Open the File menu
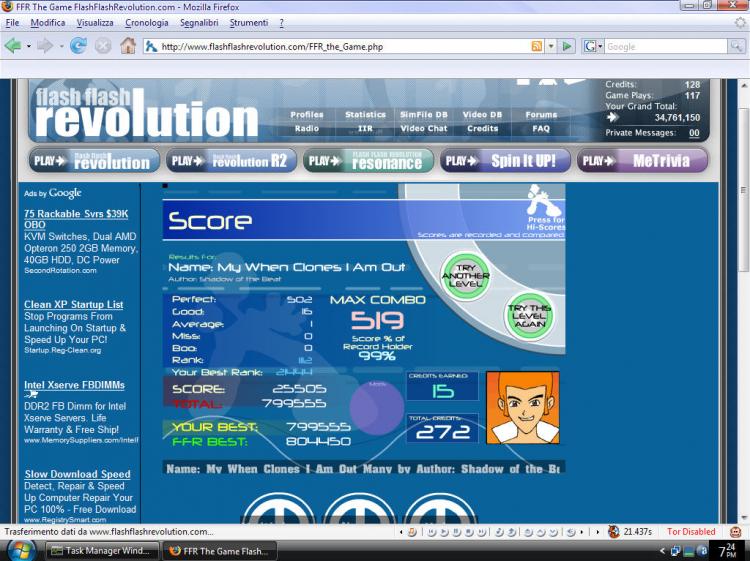This screenshot has height=561, width=750. 12,22
